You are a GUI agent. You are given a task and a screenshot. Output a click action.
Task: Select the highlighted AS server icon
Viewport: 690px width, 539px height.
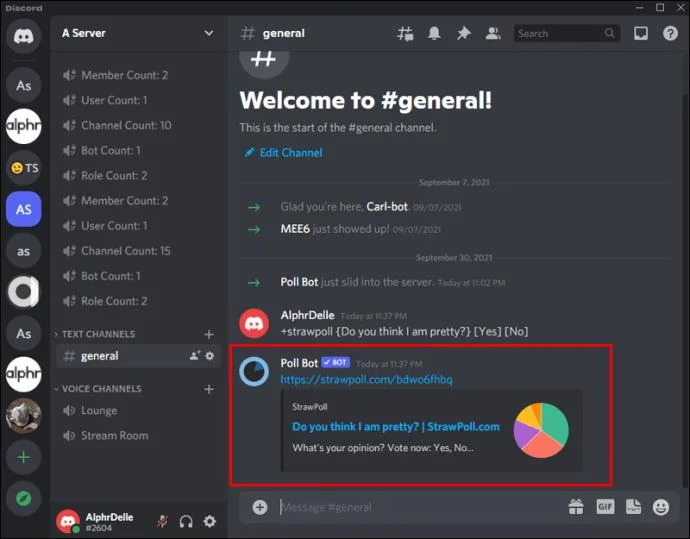pos(24,209)
